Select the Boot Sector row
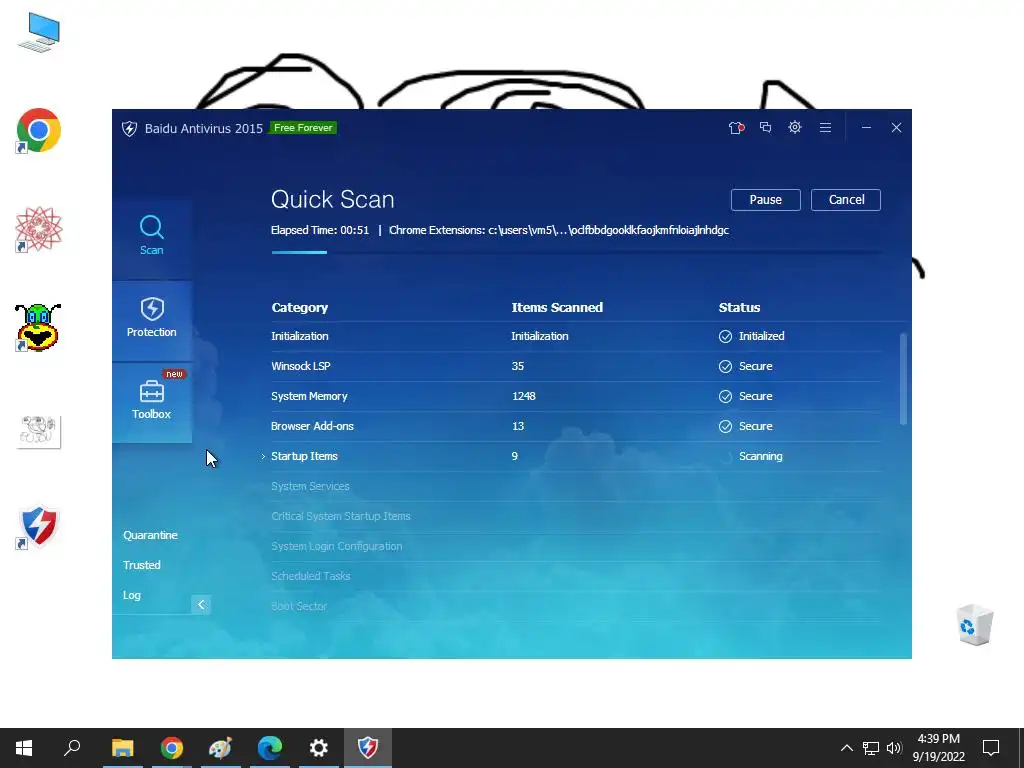The image size is (1024, 768). click(x=576, y=607)
